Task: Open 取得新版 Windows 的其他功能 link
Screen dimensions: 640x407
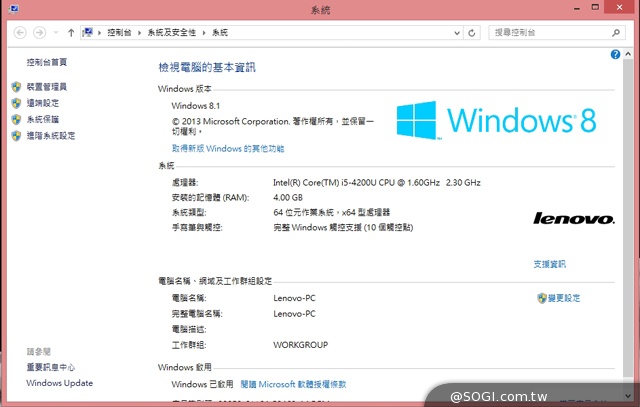Action: 228,149
